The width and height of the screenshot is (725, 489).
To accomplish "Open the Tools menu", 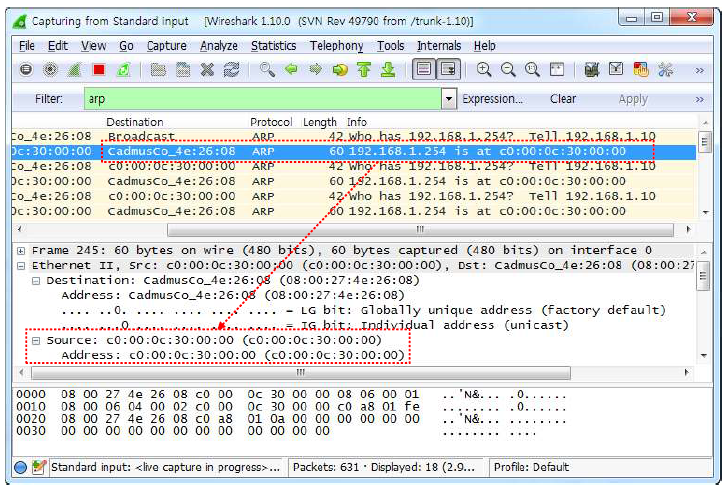I will coord(390,46).
